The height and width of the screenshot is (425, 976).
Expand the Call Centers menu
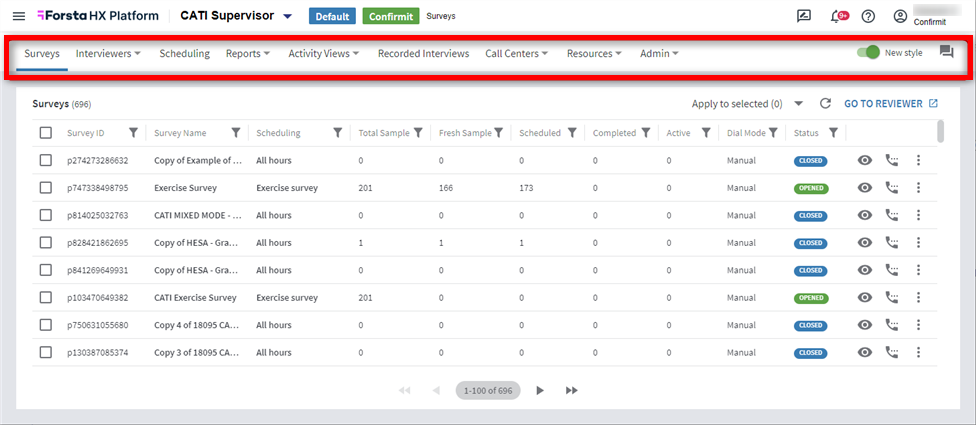coord(517,54)
